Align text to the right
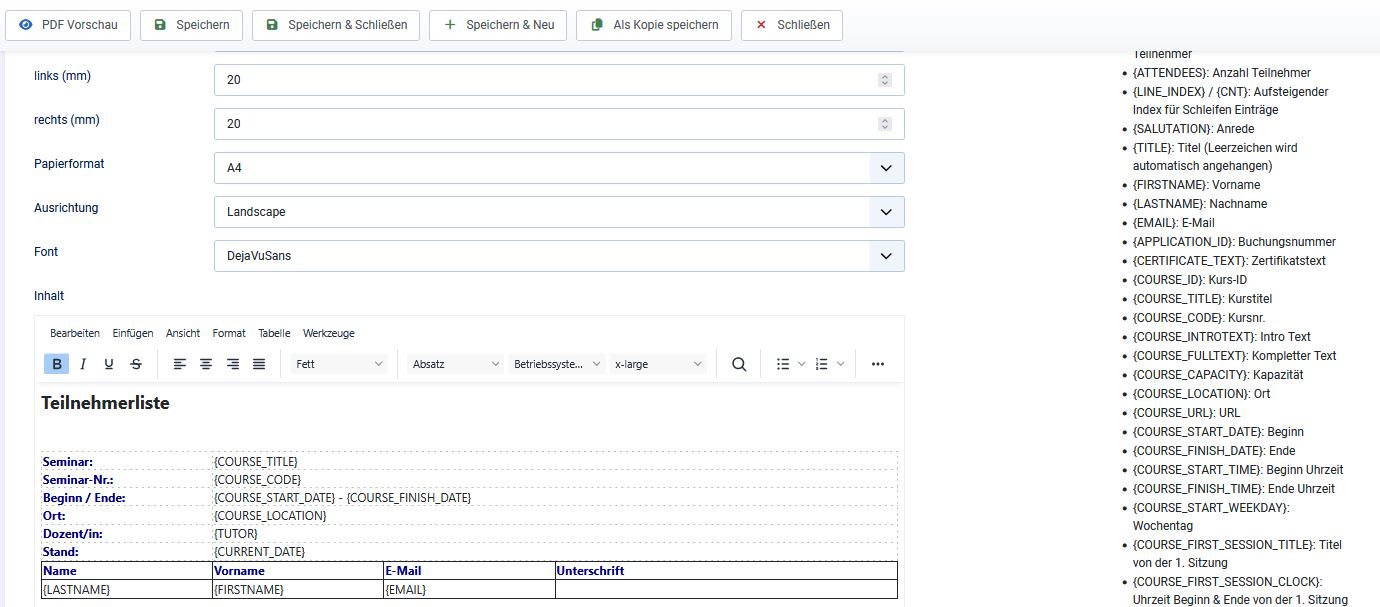Screen dimensions: 1380x607 [x=233, y=364]
